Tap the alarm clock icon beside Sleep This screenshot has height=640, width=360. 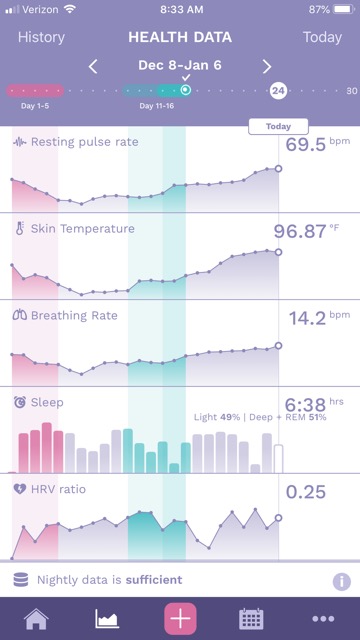click(20, 402)
